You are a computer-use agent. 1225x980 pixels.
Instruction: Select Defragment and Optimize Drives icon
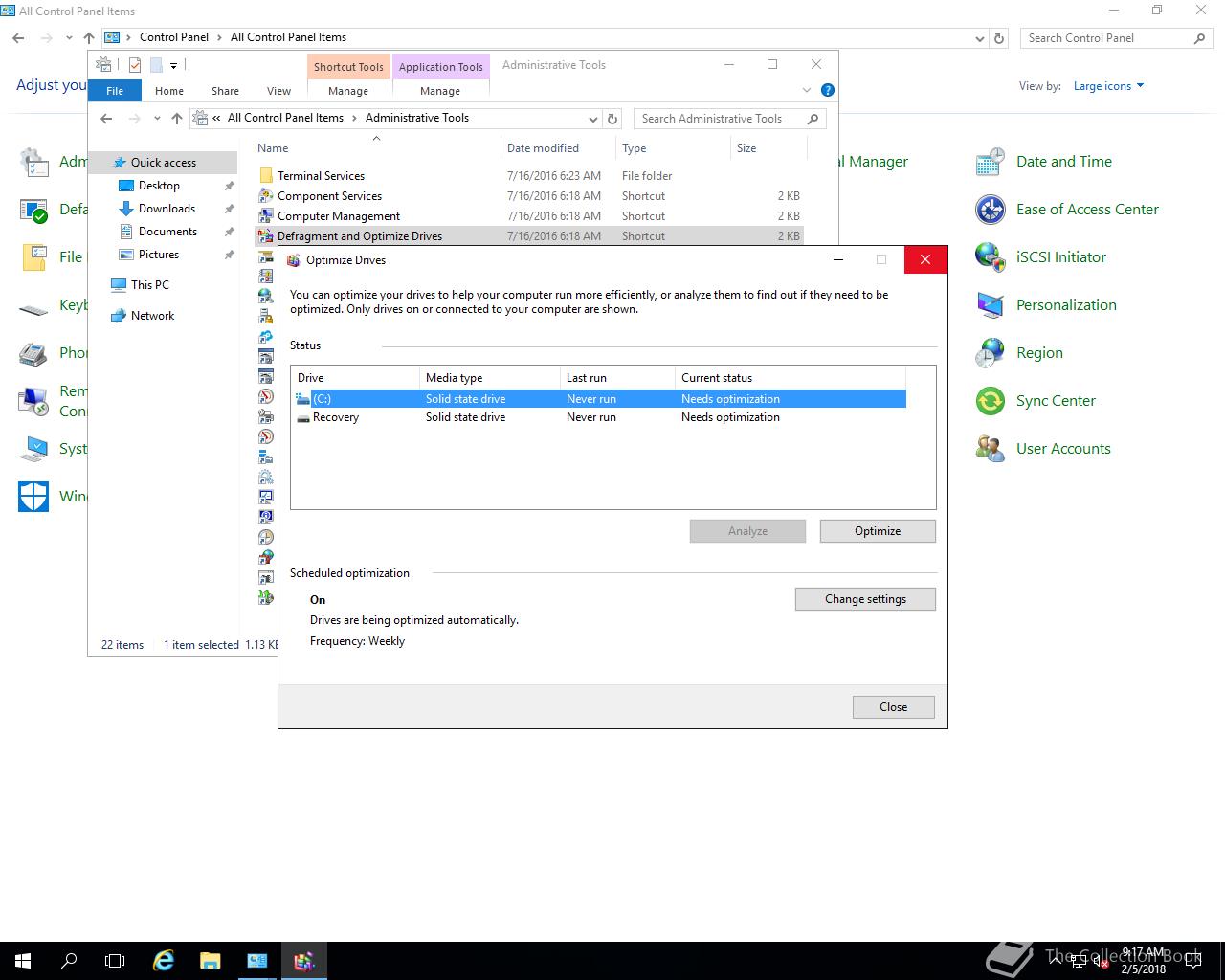click(x=266, y=236)
